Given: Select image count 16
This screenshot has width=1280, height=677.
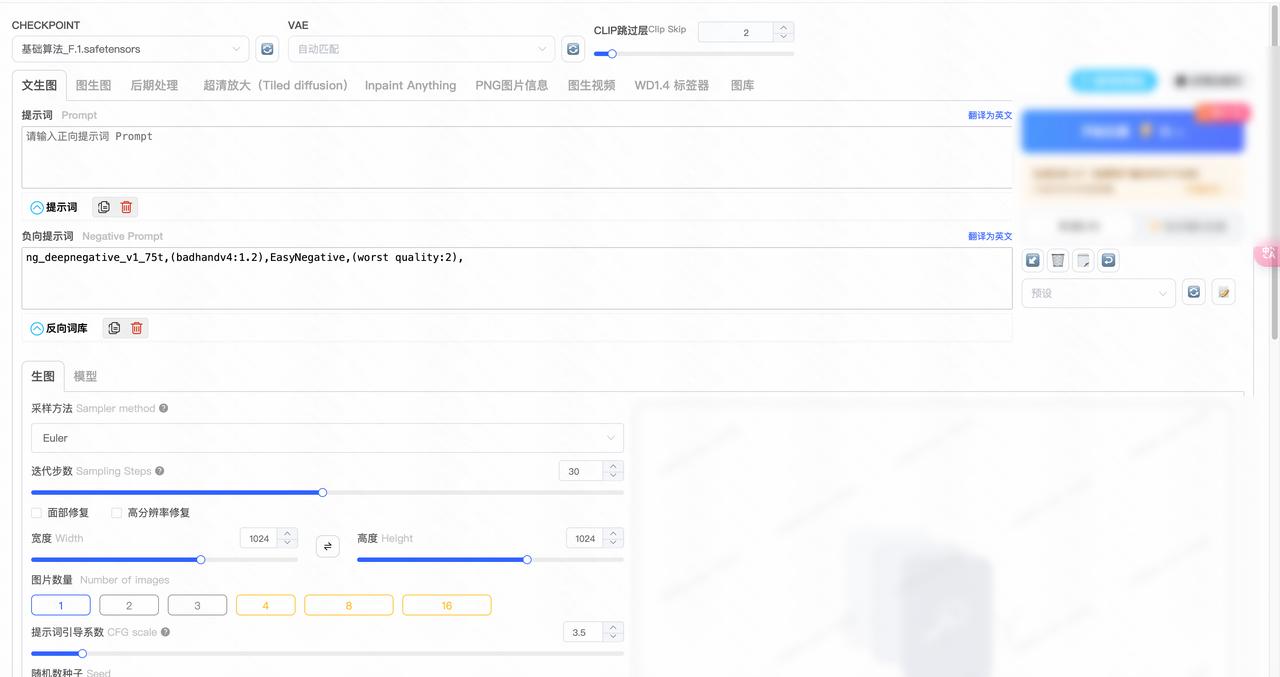Looking at the screenshot, I should tap(447, 605).
